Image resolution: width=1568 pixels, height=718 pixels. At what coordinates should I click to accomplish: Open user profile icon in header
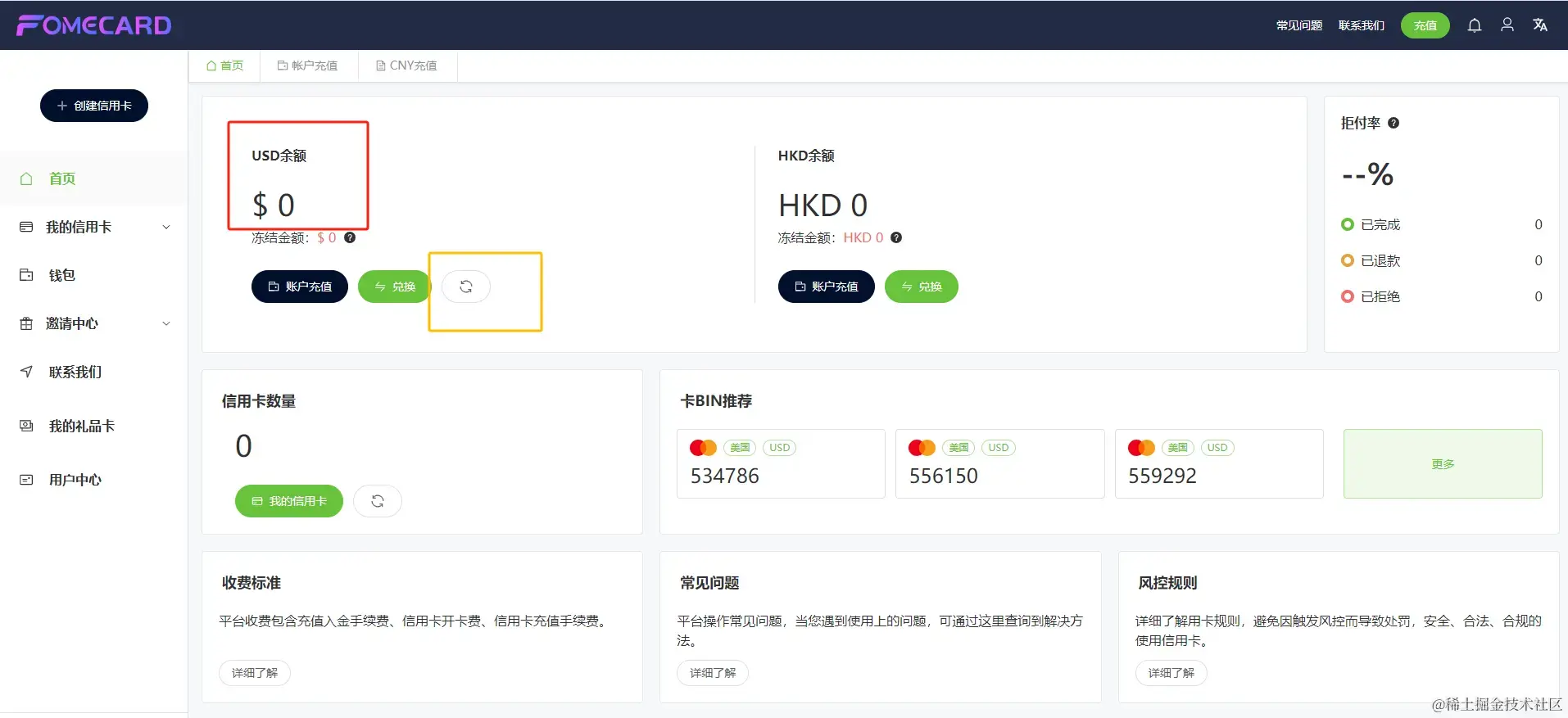coord(1507,25)
